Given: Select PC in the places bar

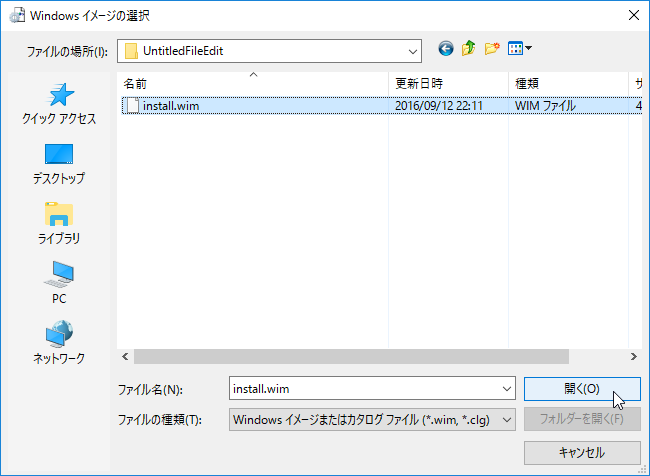Looking at the screenshot, I should point(59,284).
